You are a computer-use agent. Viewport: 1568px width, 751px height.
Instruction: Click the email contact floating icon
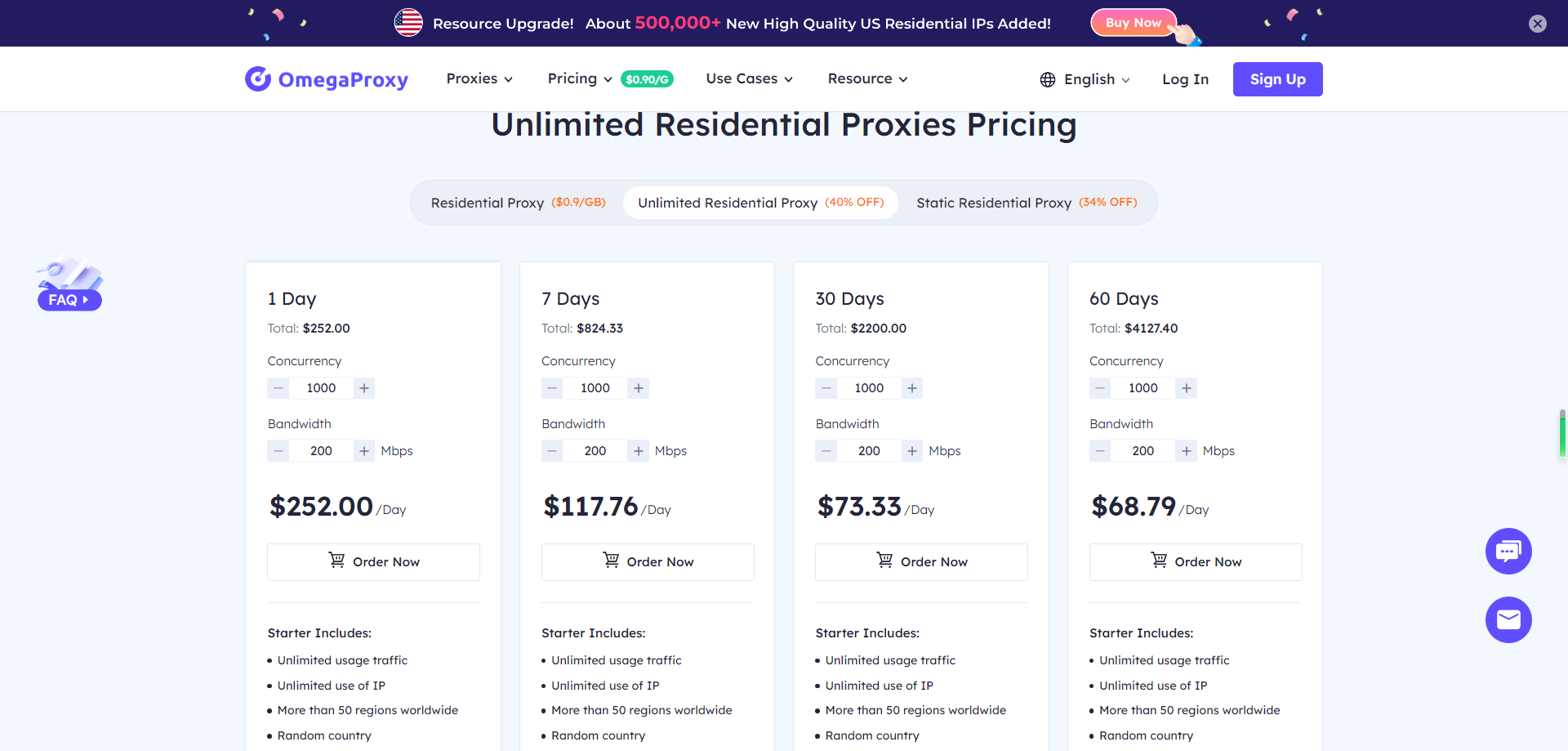(x=1508, y=620)
